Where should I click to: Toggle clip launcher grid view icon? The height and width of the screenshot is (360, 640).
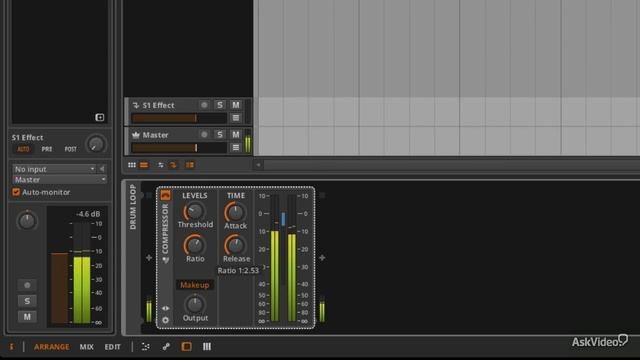pos(132,165)
